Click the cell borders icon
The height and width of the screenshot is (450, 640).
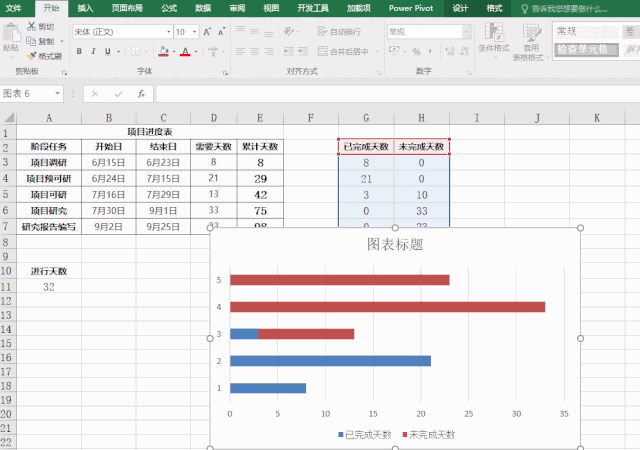pyautogui.click(x=135, y=51)
